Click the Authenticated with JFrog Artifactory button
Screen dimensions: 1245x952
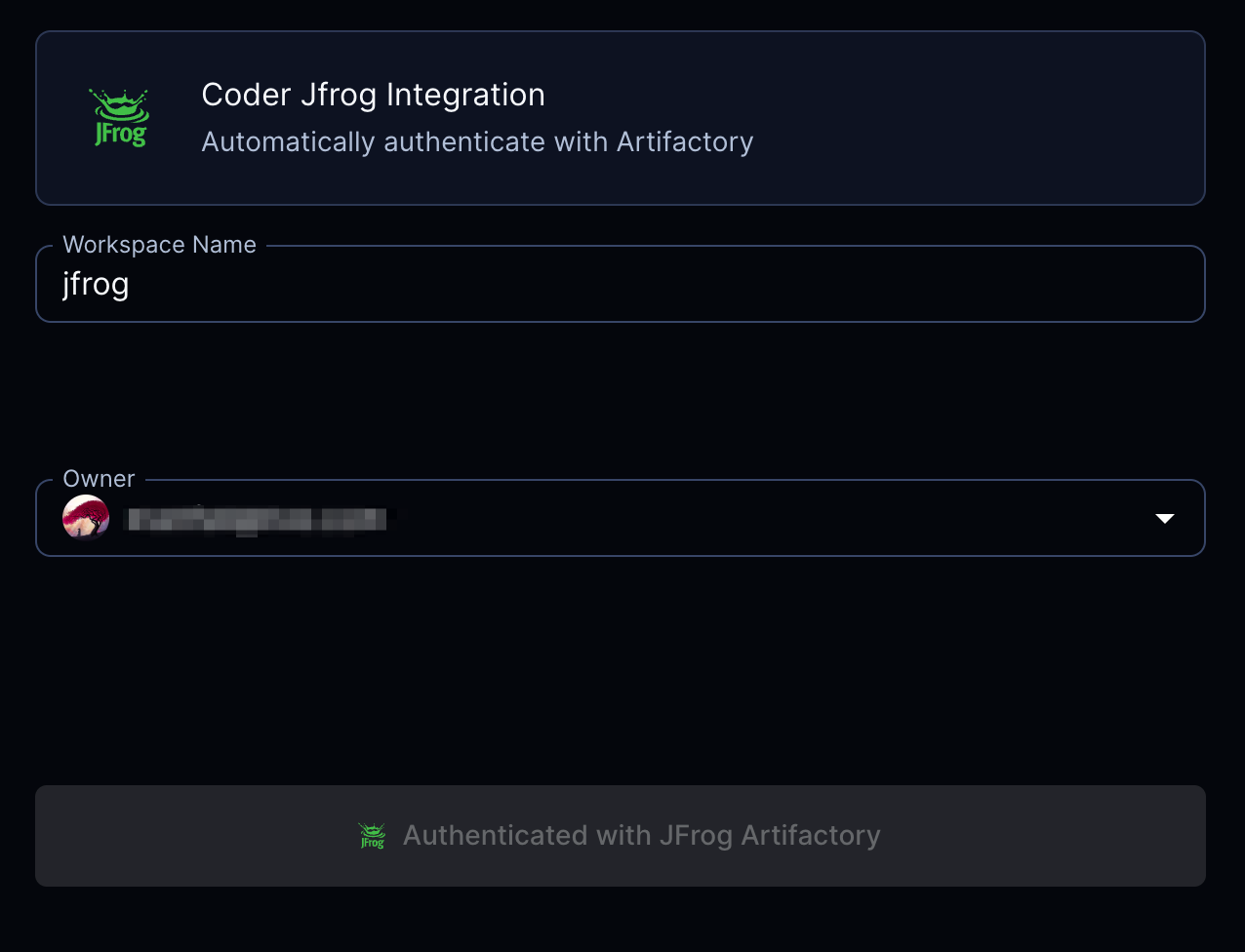[621, 836]
